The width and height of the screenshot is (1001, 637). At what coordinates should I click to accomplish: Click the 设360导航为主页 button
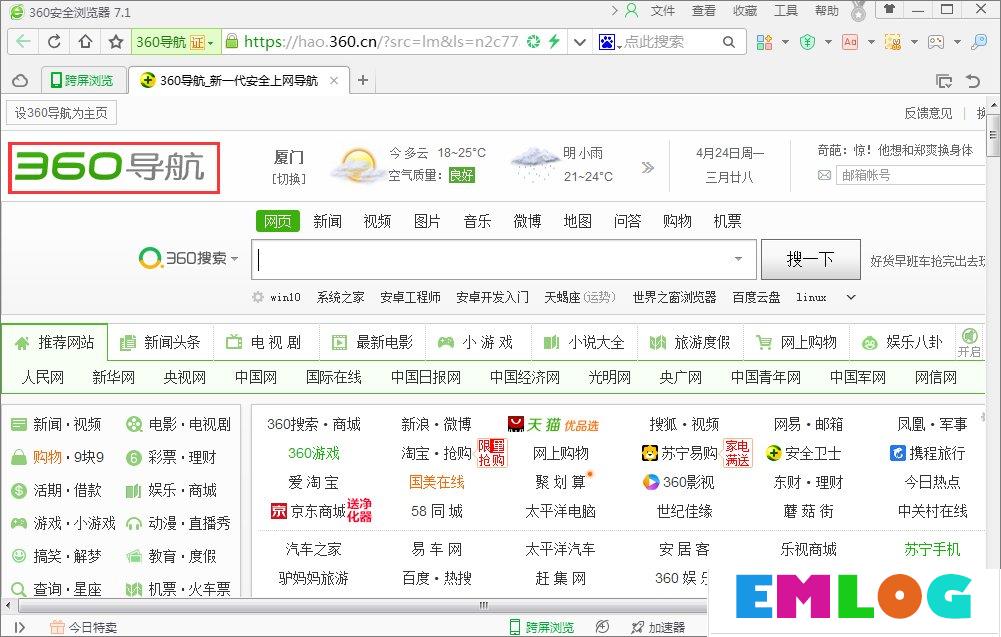coord(61,113)
